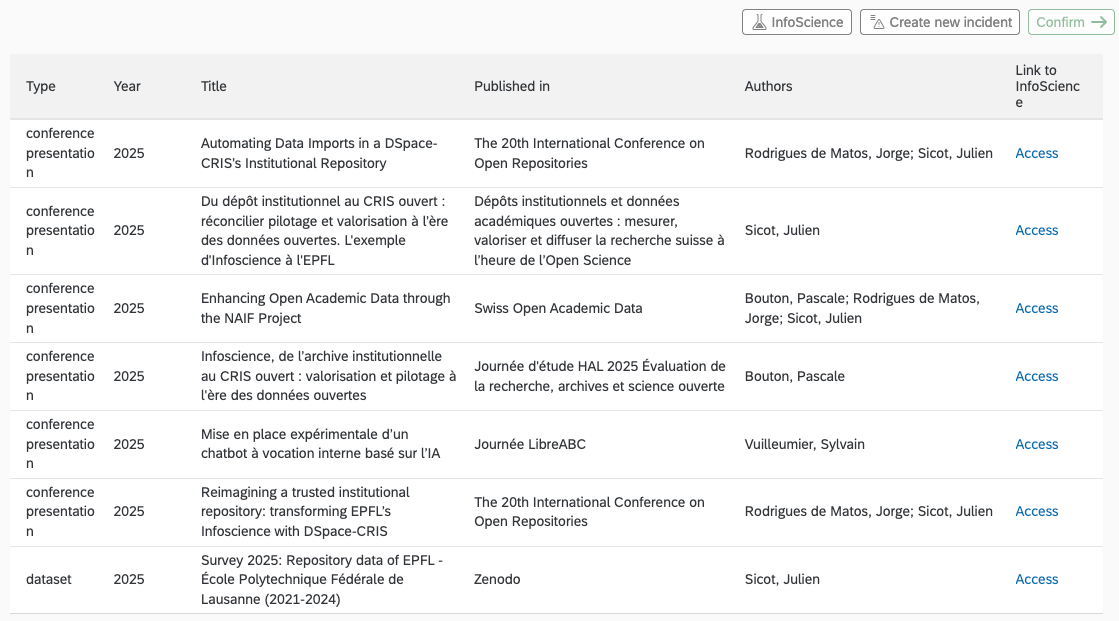Click the Link to InfoScience column header
The width and height of the screenshot is (1119, 621).
point(1047,86)
